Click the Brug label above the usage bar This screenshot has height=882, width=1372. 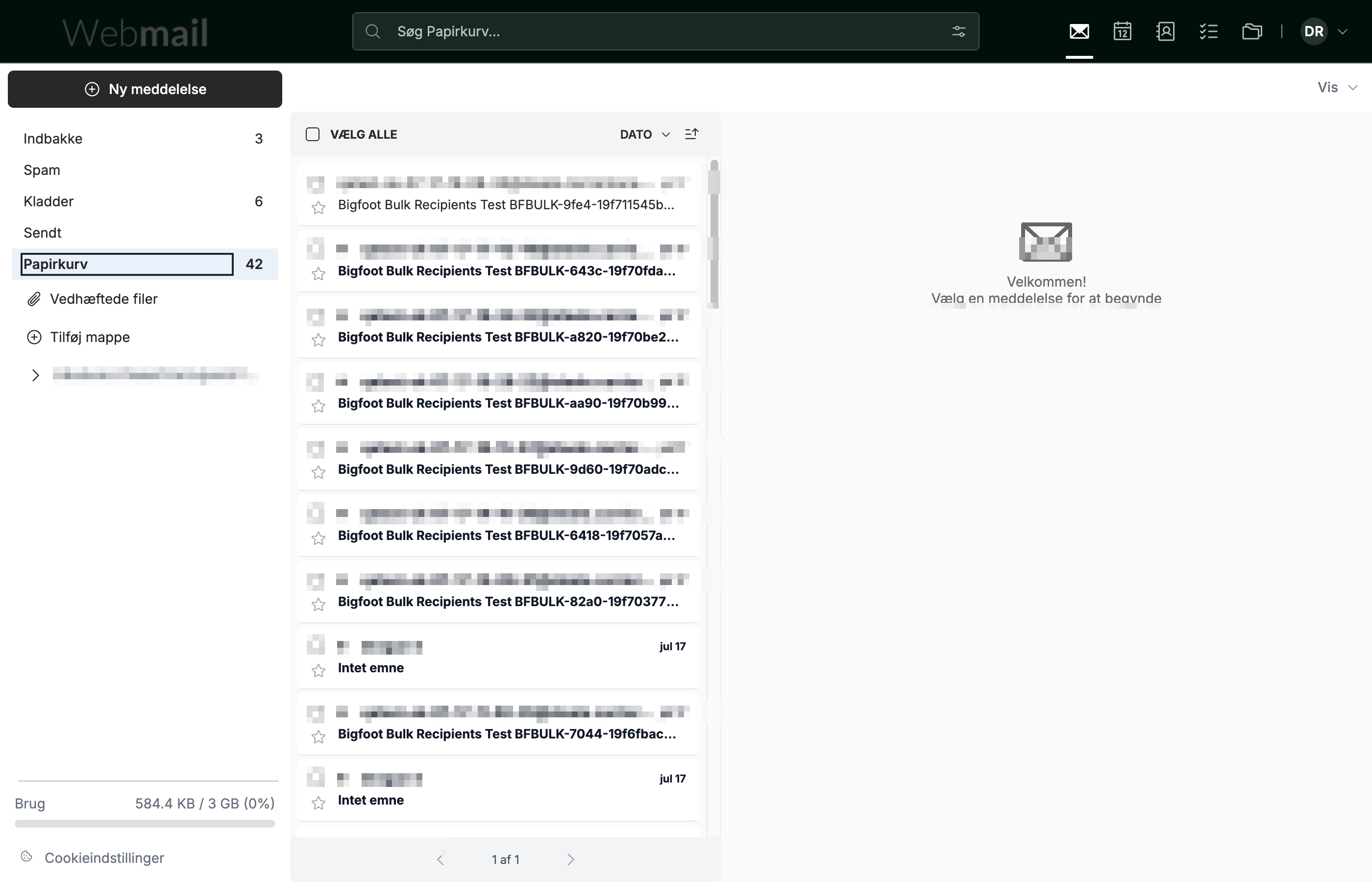[30, 804]
